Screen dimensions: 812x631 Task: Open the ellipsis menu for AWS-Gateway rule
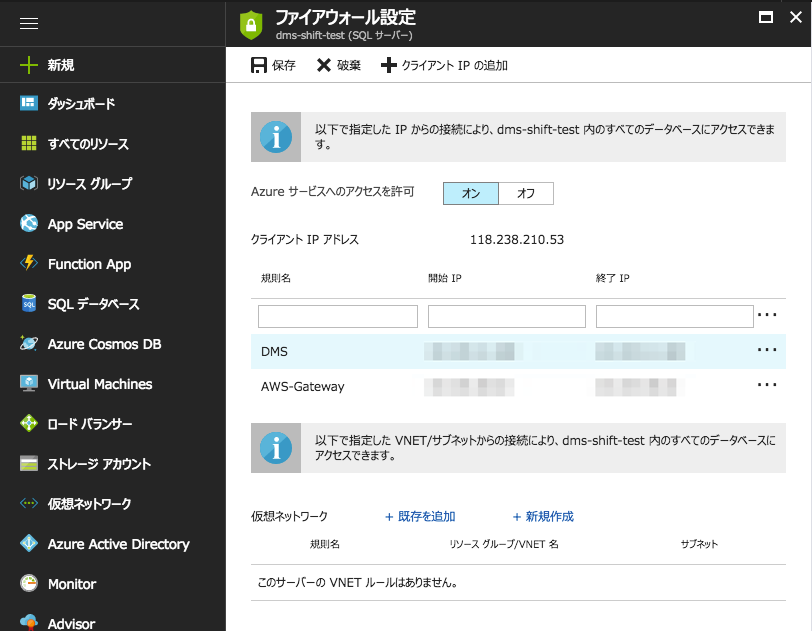click(767, 383)
